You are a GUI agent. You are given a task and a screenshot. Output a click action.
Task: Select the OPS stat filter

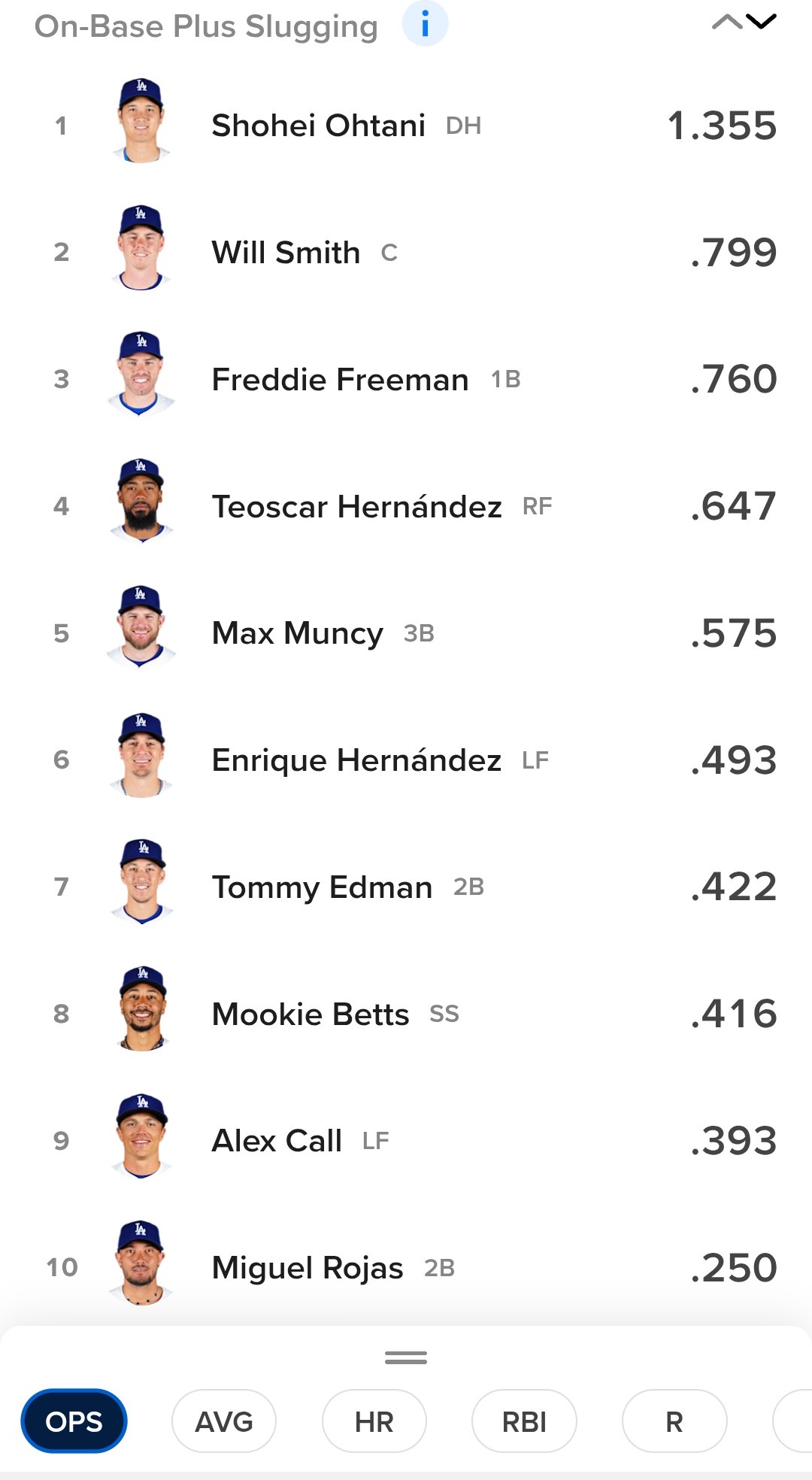click(x=74, y=1421)
